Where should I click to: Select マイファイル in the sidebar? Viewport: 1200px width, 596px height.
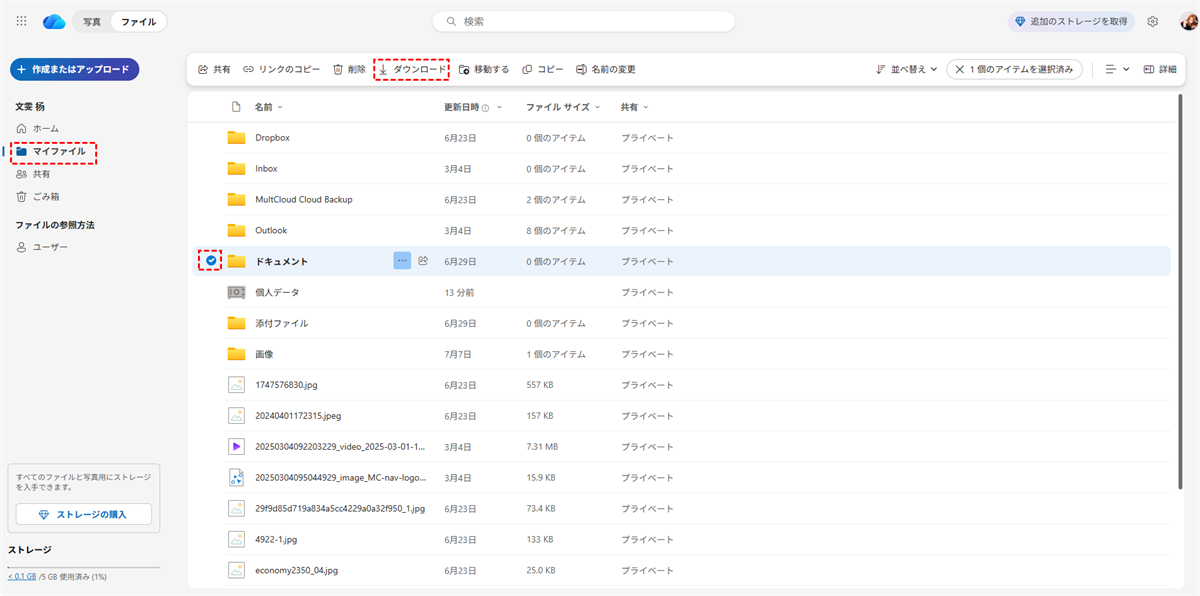point(52,152)
